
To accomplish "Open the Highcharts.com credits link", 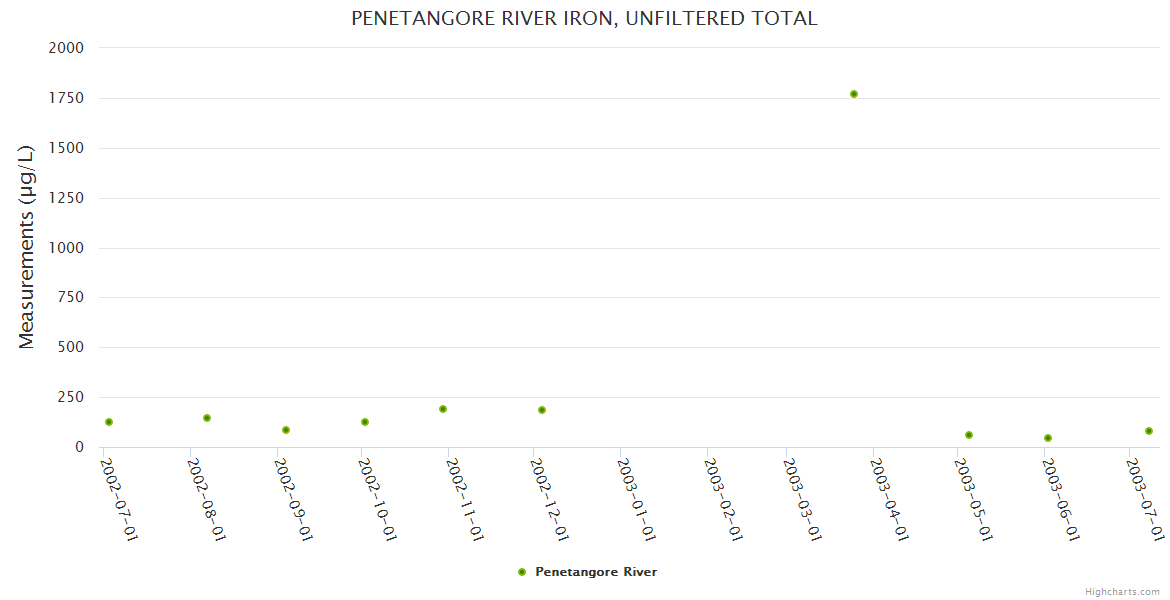I will pyautogui.click(x=1122, y=592).
